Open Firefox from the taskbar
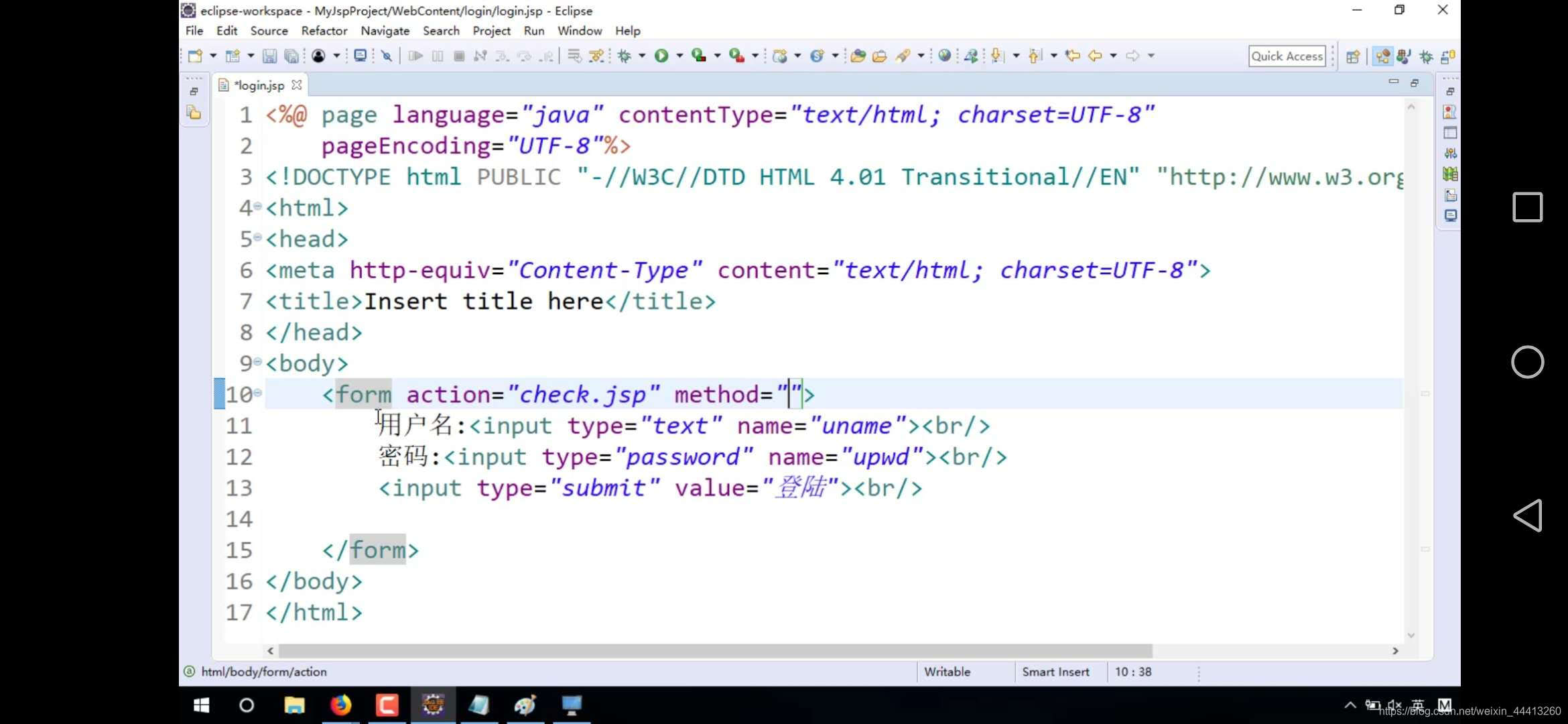 click(340, 705)
